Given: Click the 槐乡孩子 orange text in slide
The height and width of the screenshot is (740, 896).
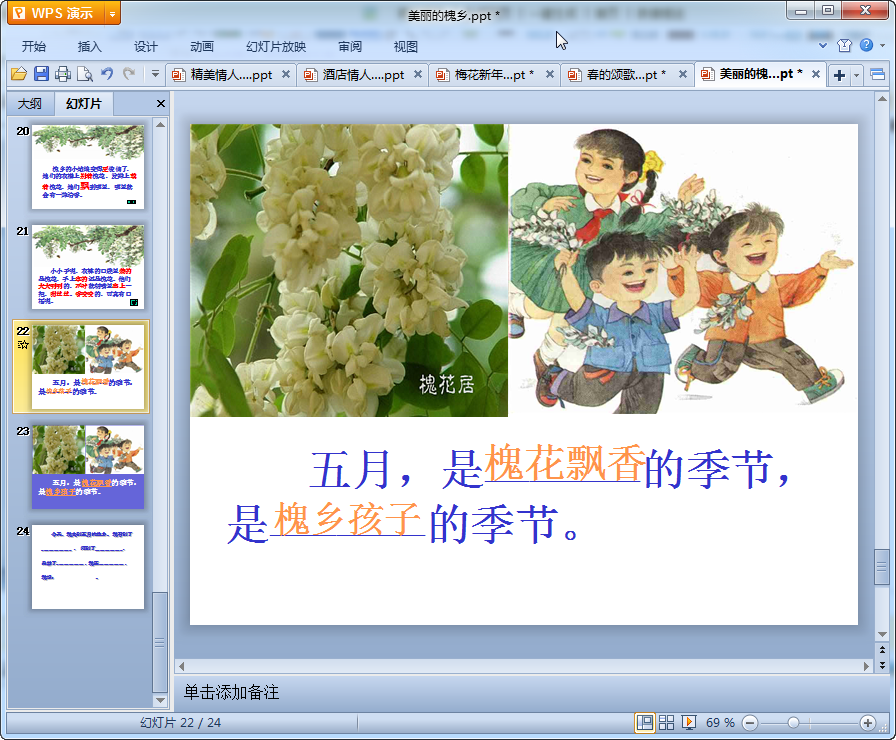Looking at the screenshot, I should click(x=349, y=519).
